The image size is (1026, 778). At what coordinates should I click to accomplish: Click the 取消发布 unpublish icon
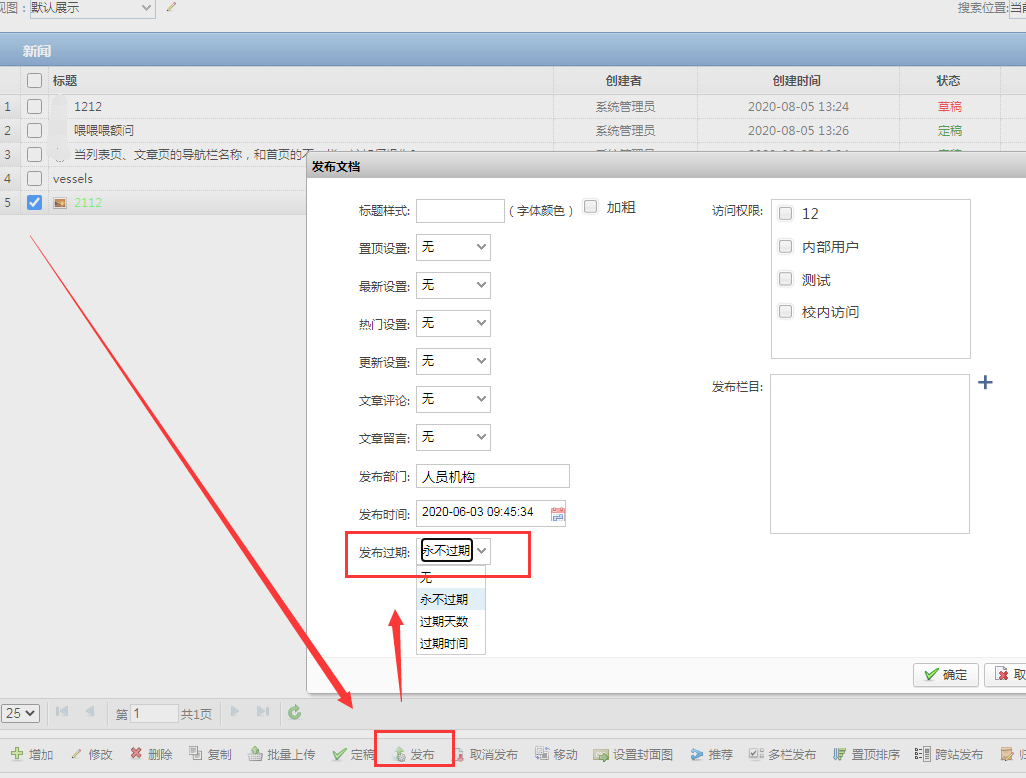click(458, 754)
